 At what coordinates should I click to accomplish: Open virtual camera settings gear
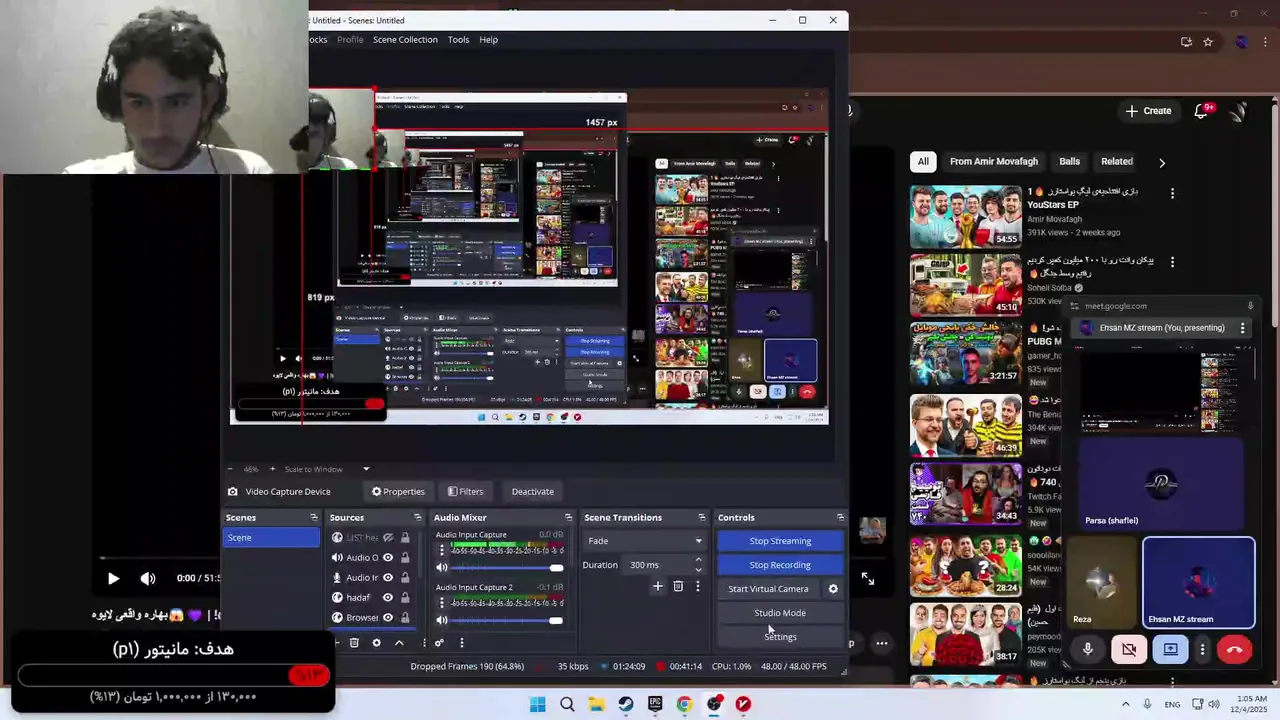click(833, 589)
